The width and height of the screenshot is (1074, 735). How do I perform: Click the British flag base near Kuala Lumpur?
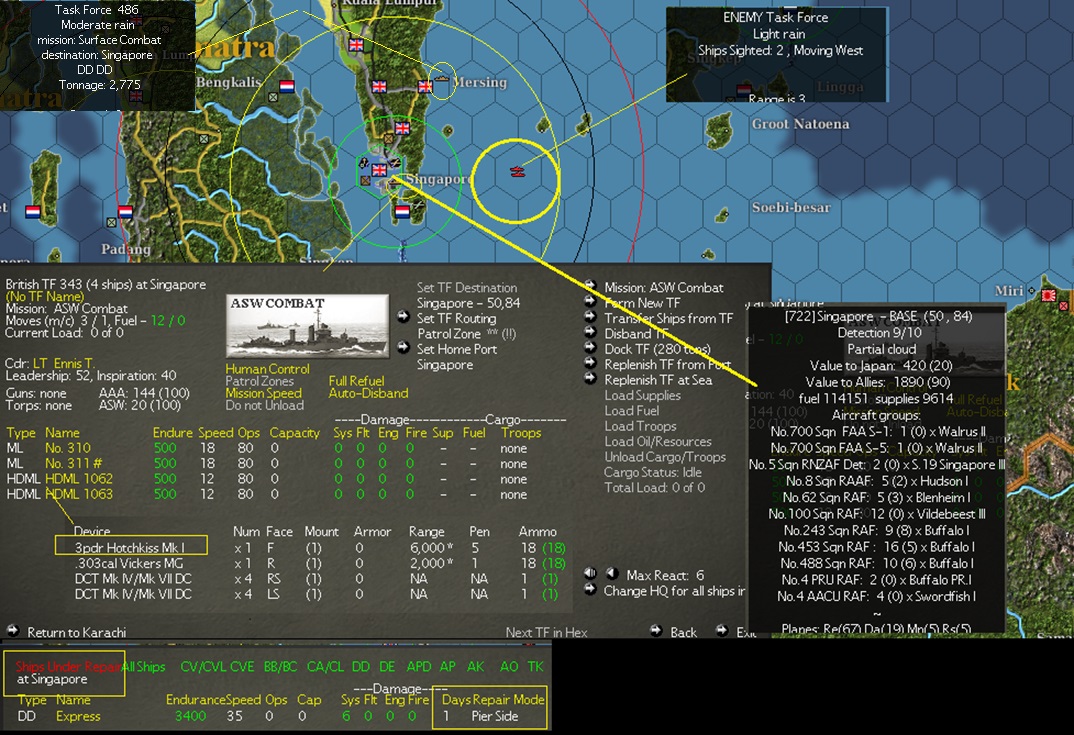355,45
